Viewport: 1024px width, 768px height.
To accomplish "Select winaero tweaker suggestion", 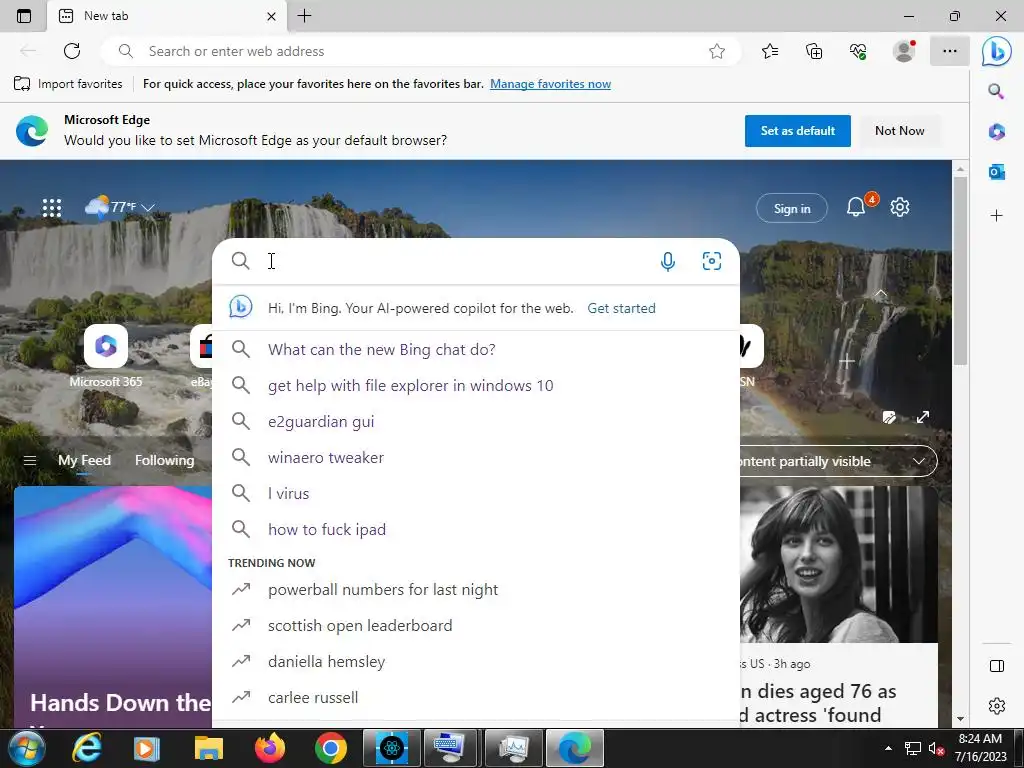I will click(476, 457).
